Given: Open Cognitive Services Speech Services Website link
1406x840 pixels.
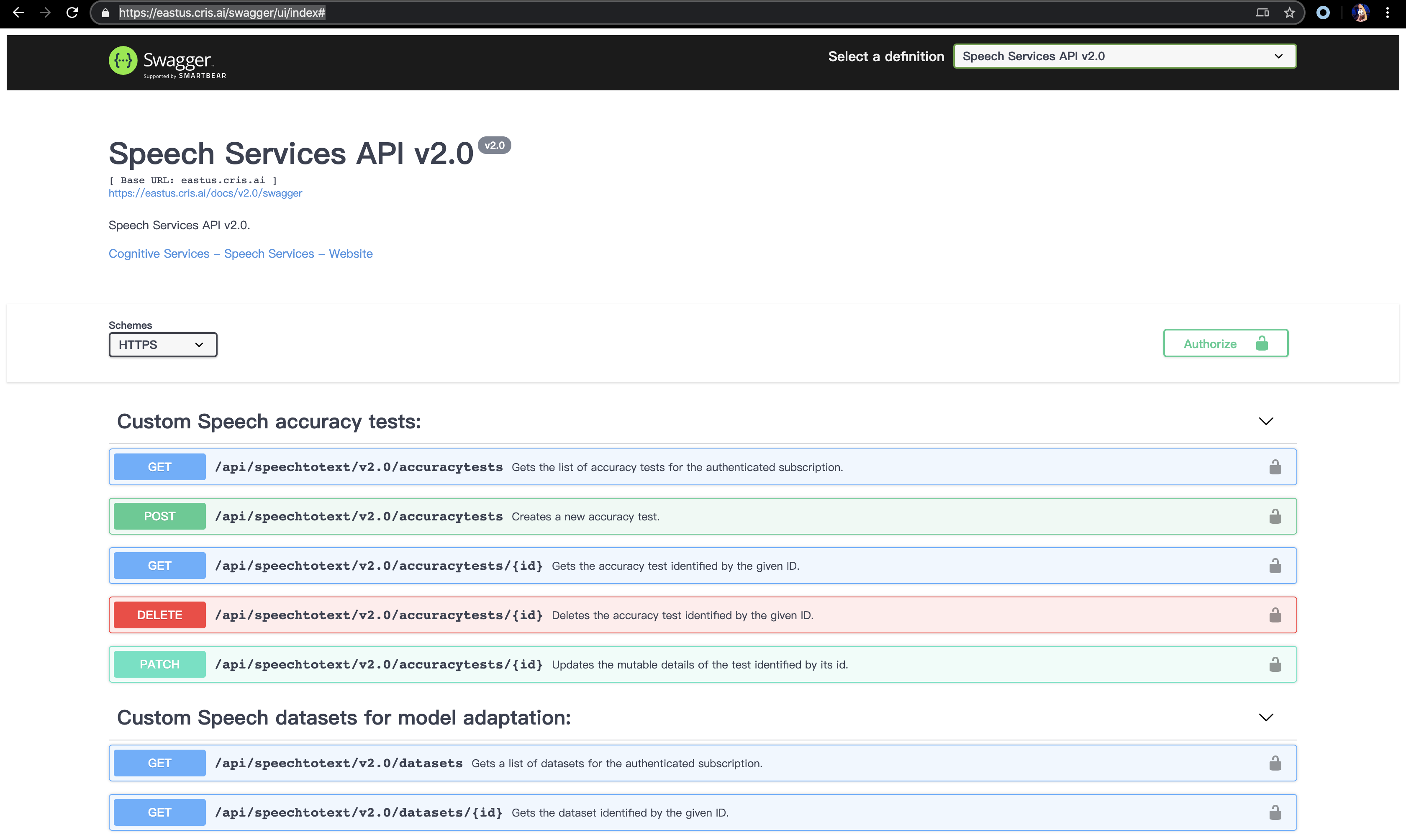Looking at the screenshot, I should [240, 254].
